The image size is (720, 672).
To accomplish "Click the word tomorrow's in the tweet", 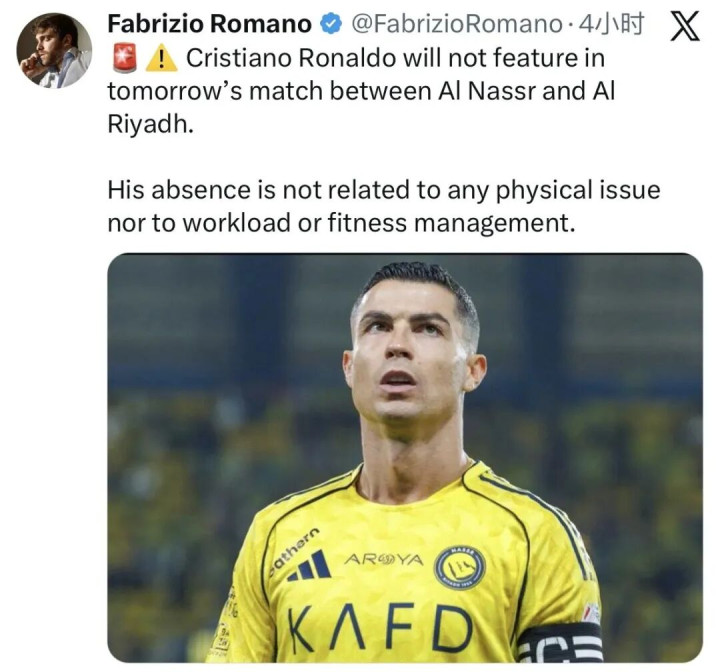I will click(174, 91).
